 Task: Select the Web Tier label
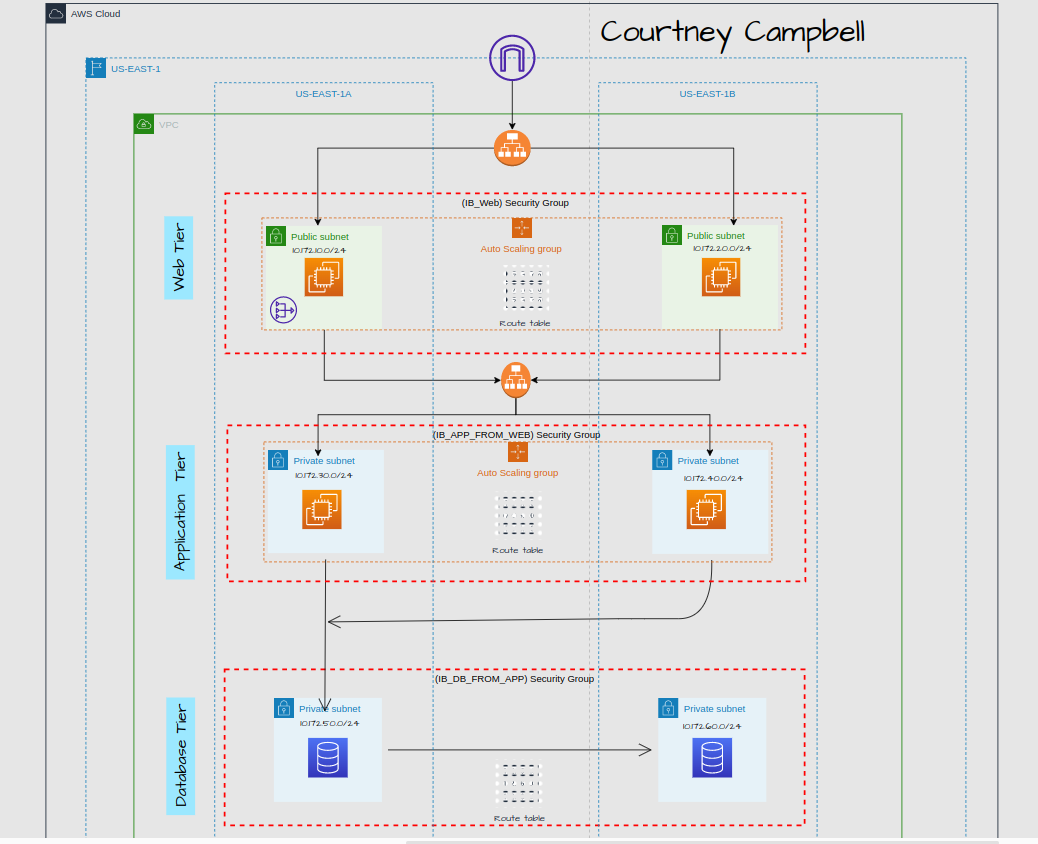(179, 258)
